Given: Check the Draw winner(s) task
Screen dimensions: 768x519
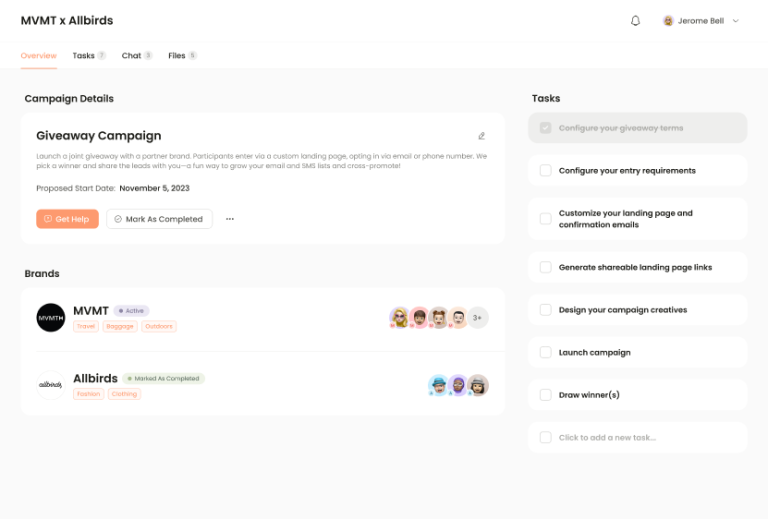Looking at the screenshot, I should (x=546, y=395).
